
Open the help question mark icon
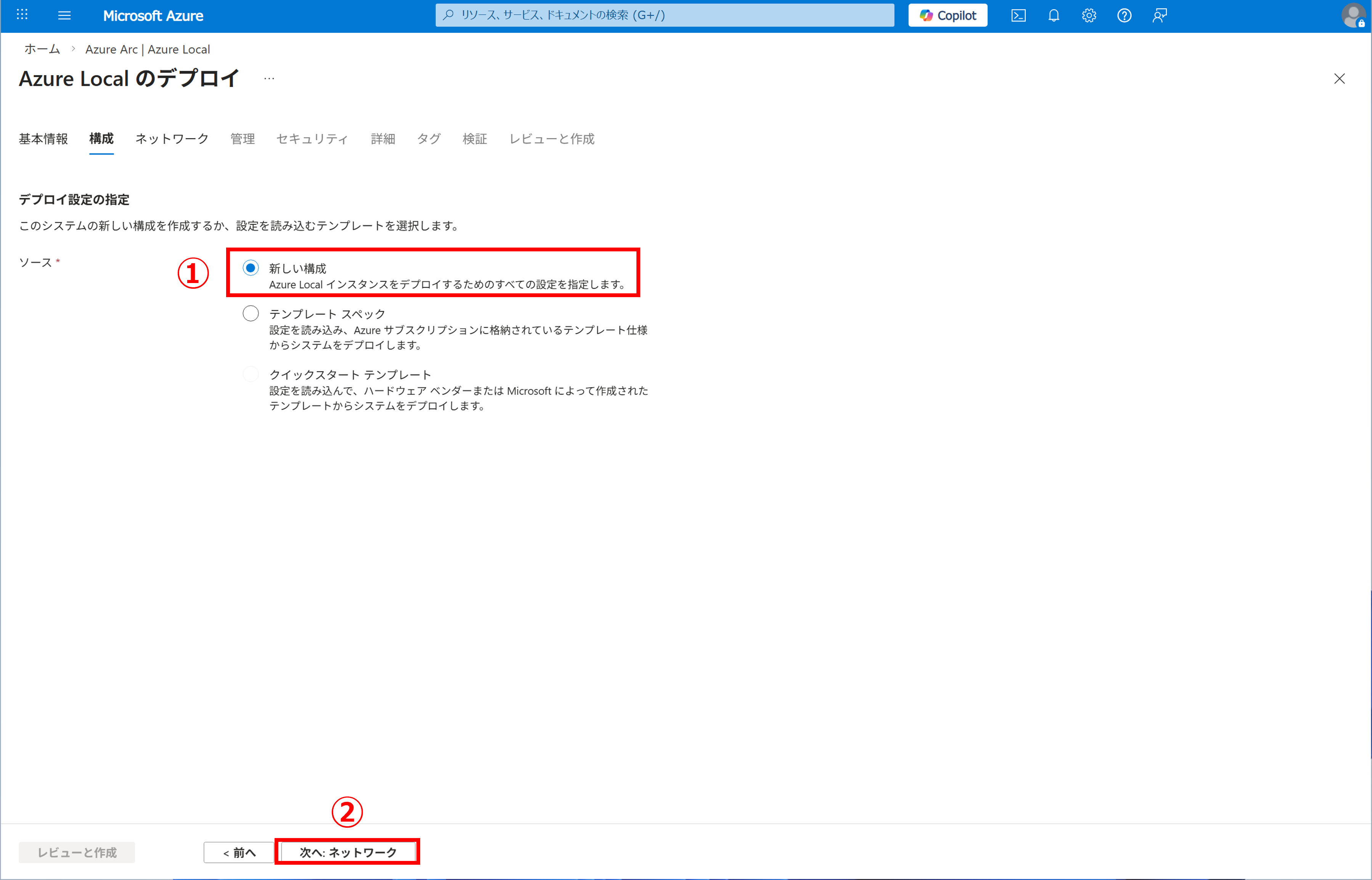pos(1124,15)
